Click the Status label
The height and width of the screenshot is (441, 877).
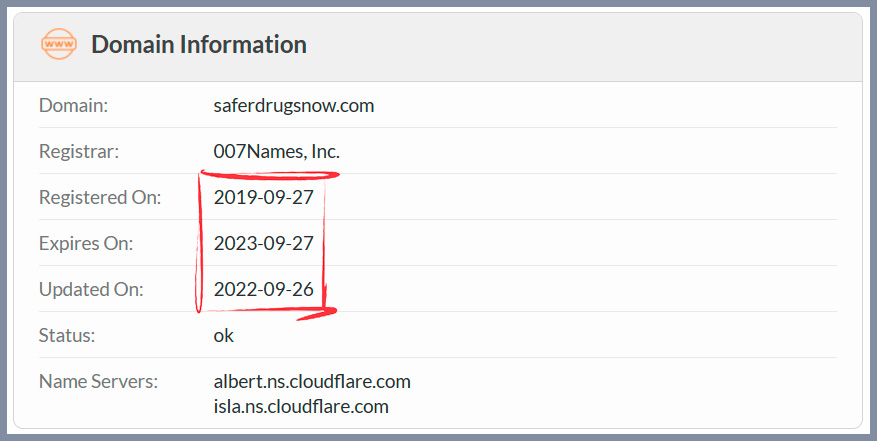click(67, 336)
